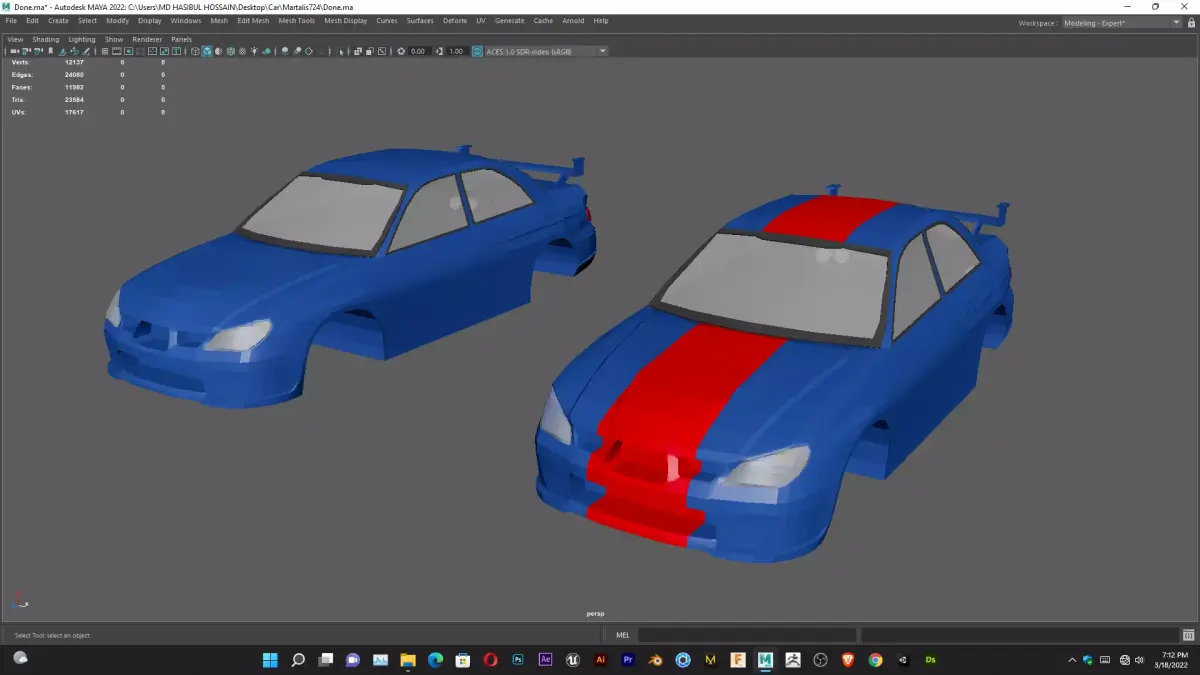Open the panel Lighting menu
This screenshot has height=675, width=1200.
(x=82, y=40)
